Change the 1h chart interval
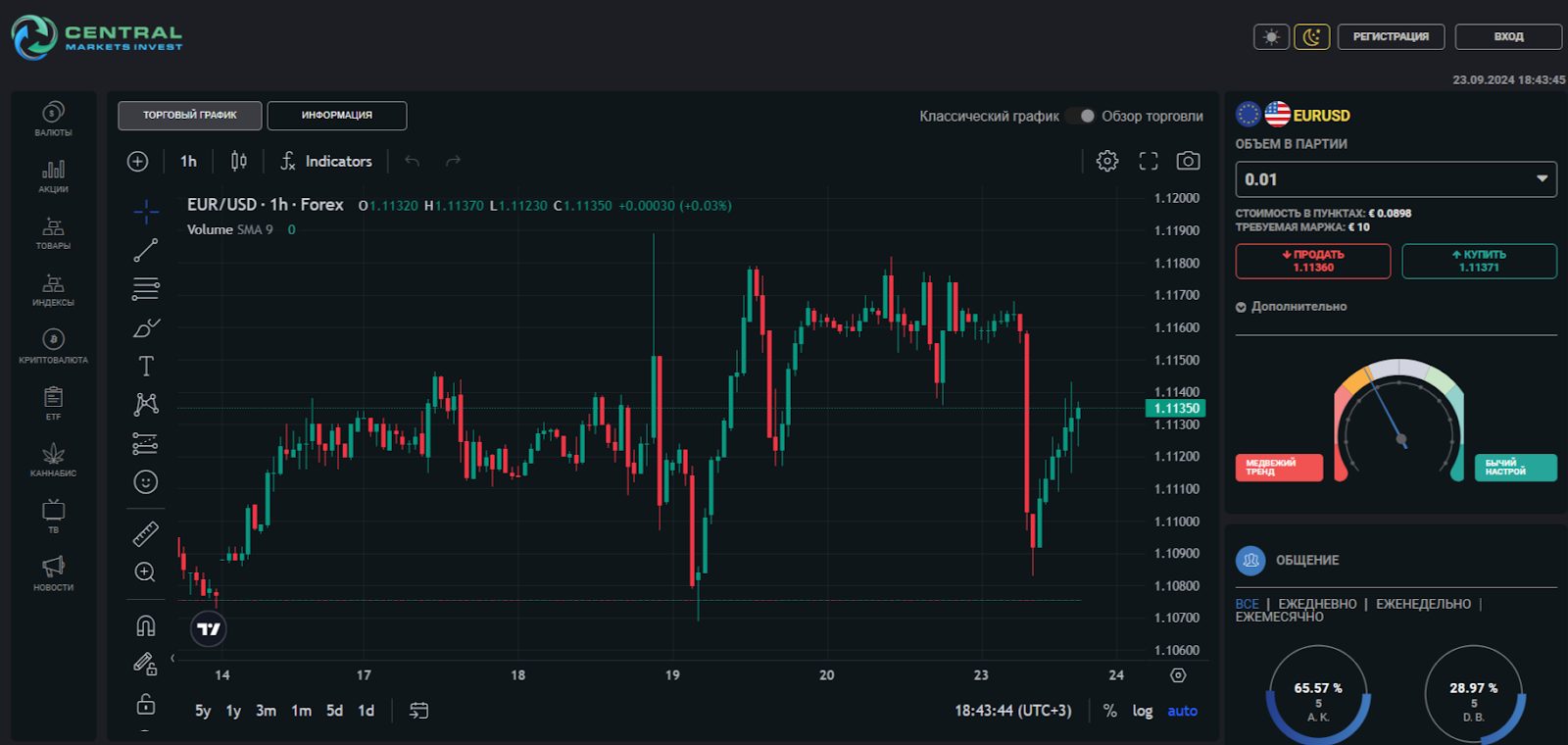 click(188, 161)
